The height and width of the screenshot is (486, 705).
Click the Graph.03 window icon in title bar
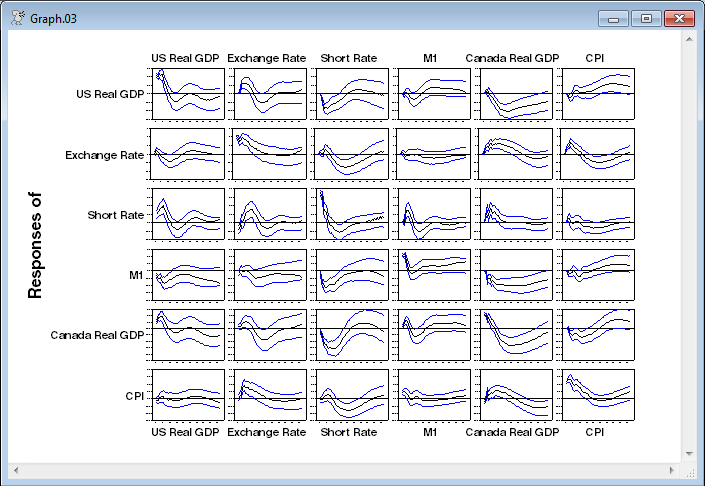tap(17, 17)
